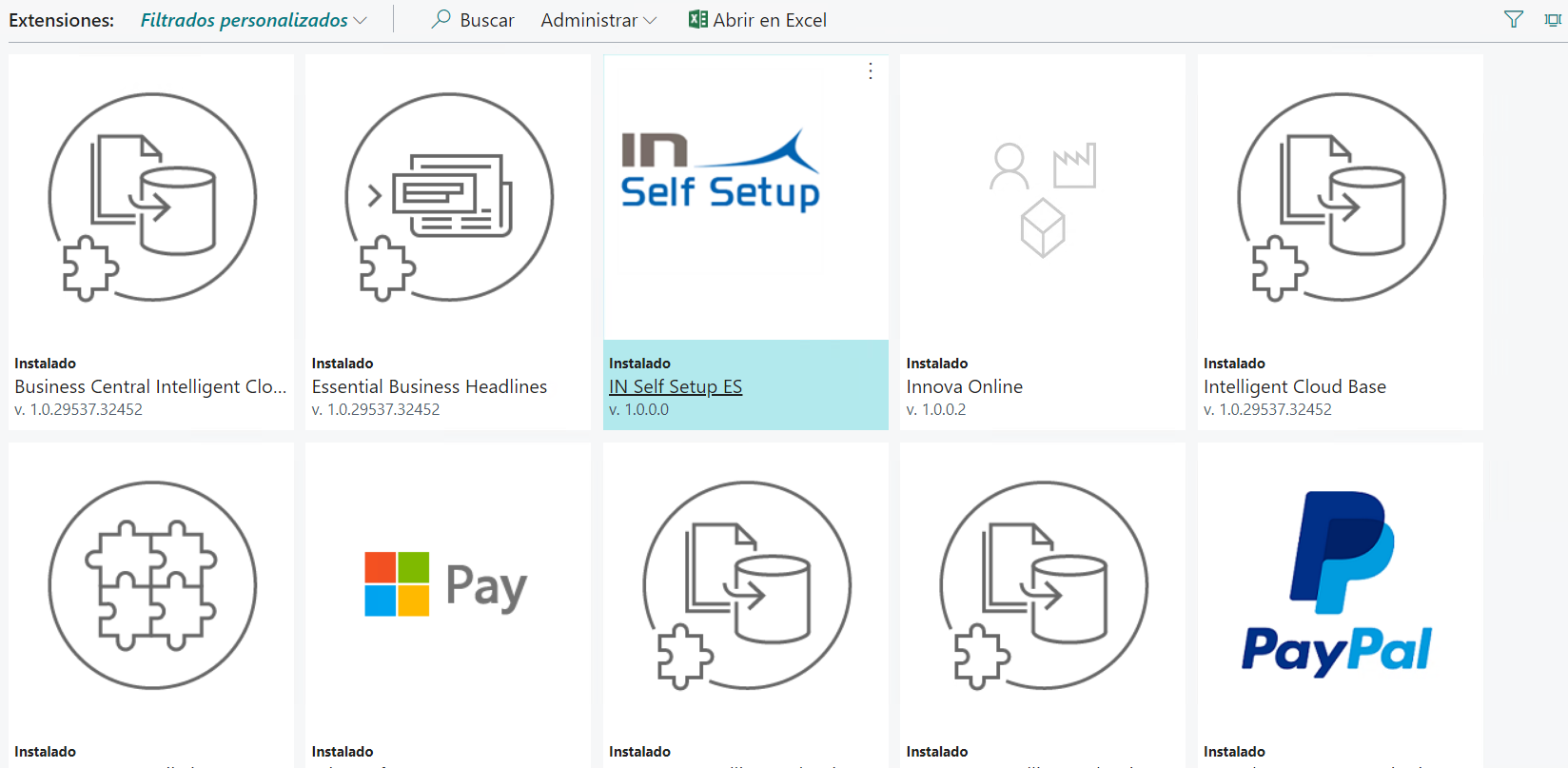Expand the Administrar menu
The image size is (1568, 768).
tap(598, 20)
